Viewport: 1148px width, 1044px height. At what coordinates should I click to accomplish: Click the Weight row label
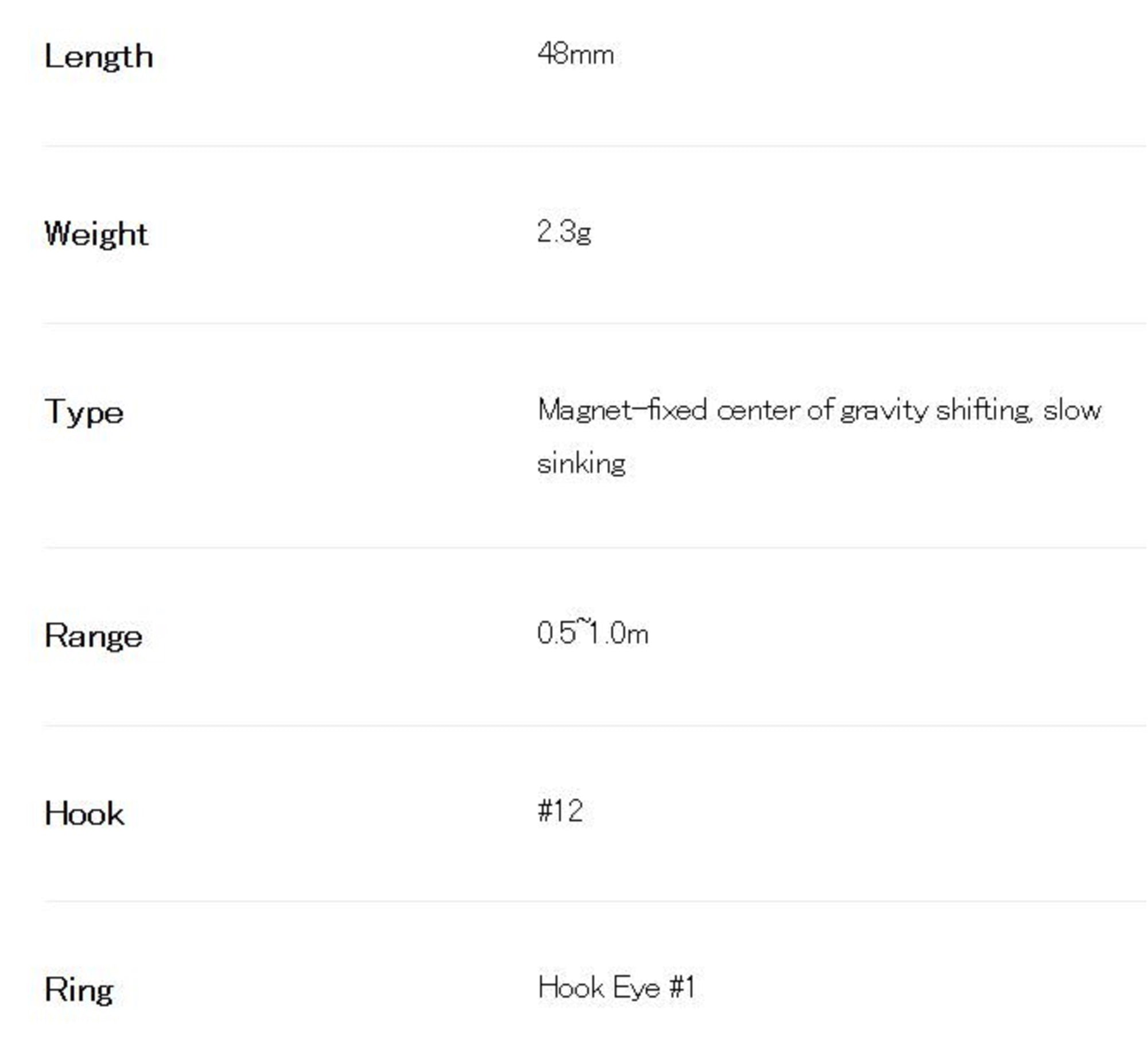[96, 234]
